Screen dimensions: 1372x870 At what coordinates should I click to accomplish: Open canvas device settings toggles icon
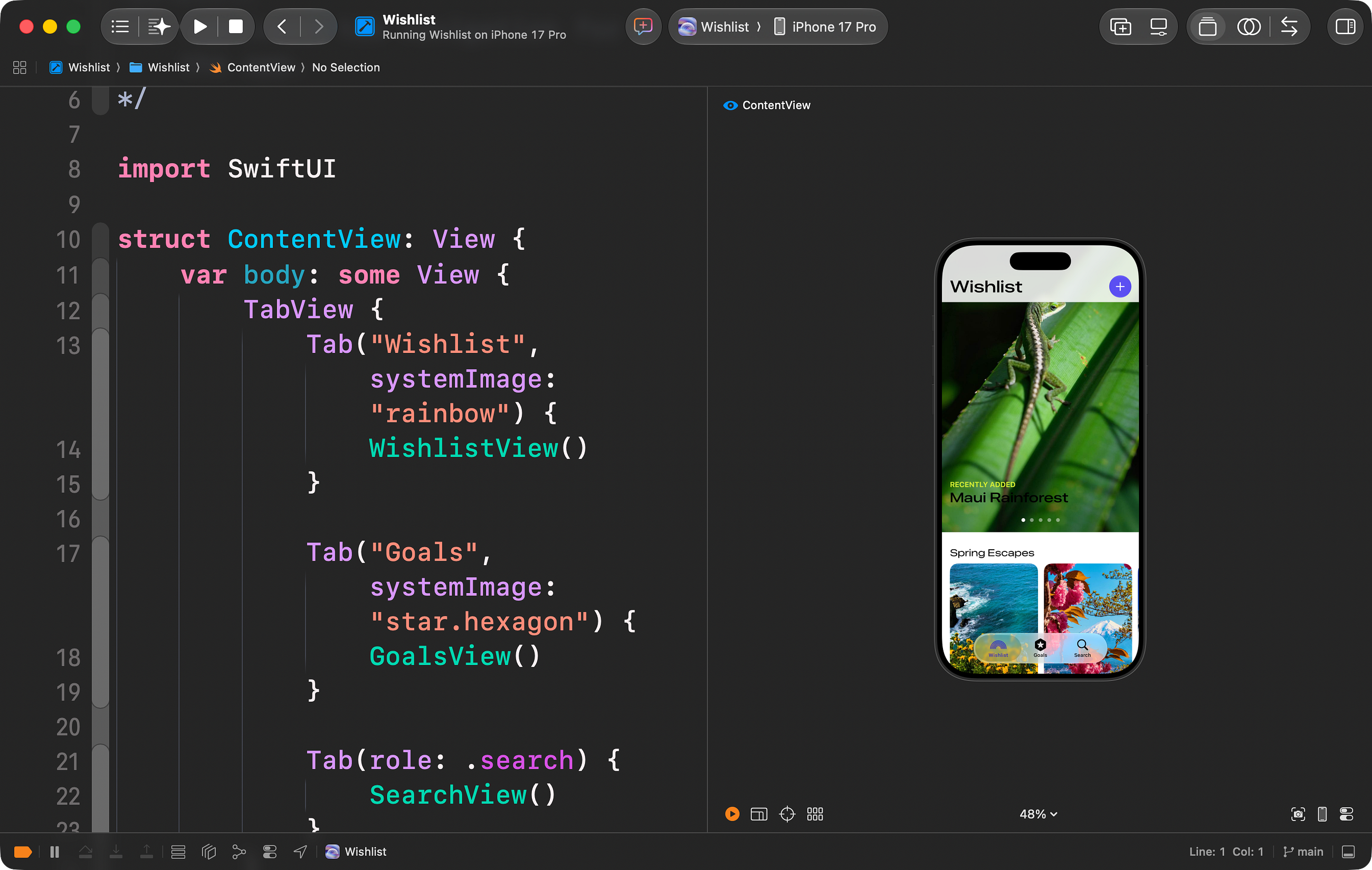[1346, 814]
